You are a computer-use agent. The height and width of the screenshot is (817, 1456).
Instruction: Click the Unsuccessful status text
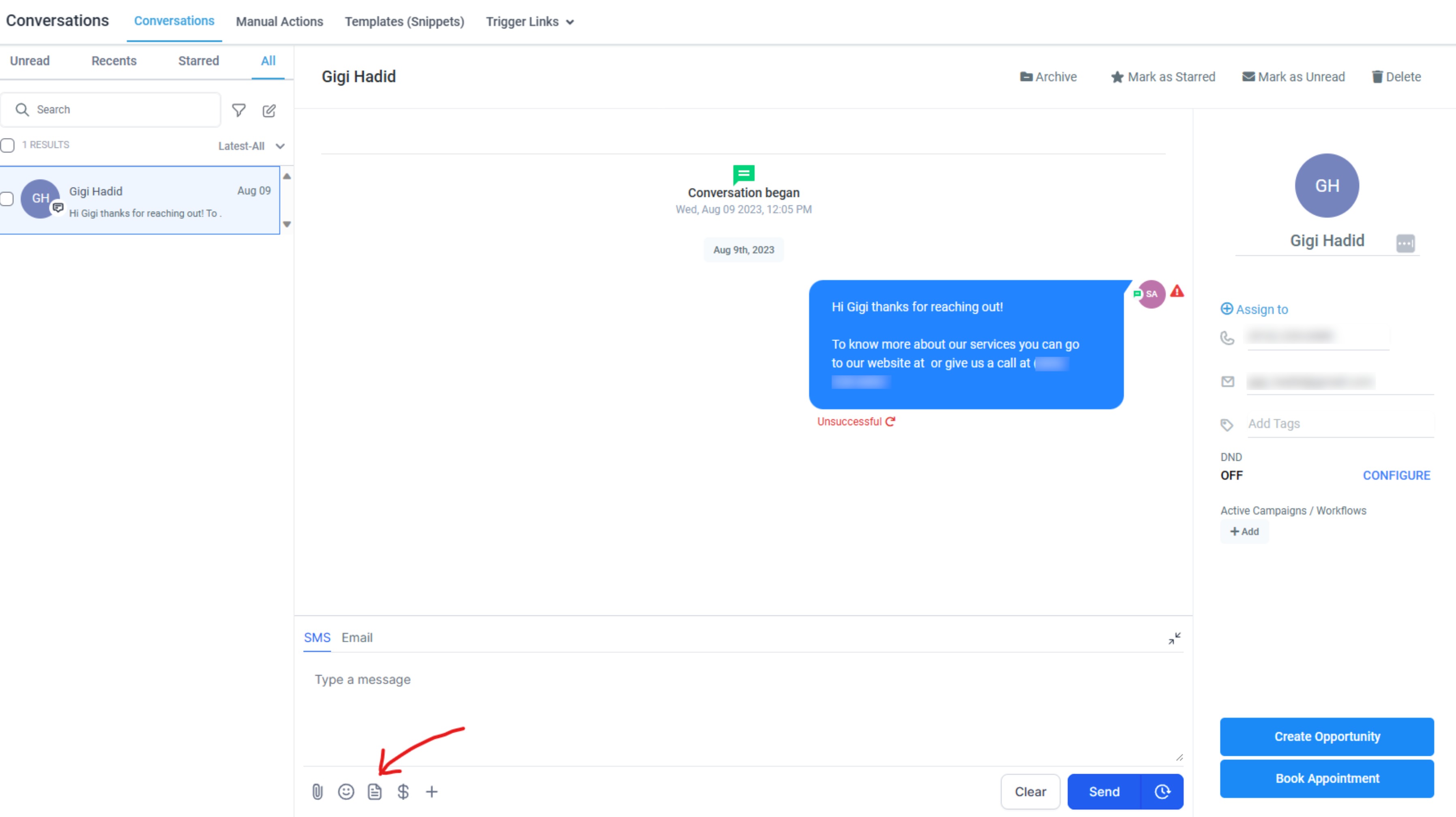click(x=849, y=421)
